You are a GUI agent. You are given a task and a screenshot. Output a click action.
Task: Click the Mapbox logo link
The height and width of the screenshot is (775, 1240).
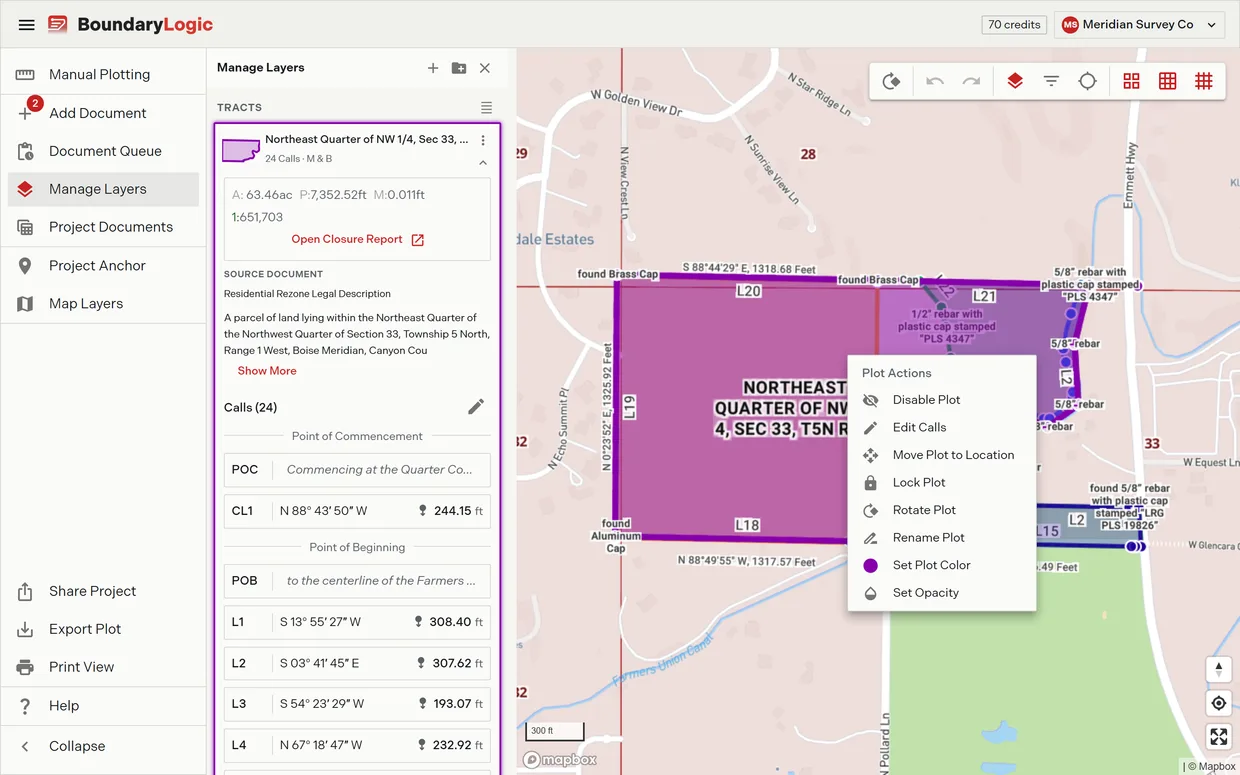coord(561,760)
